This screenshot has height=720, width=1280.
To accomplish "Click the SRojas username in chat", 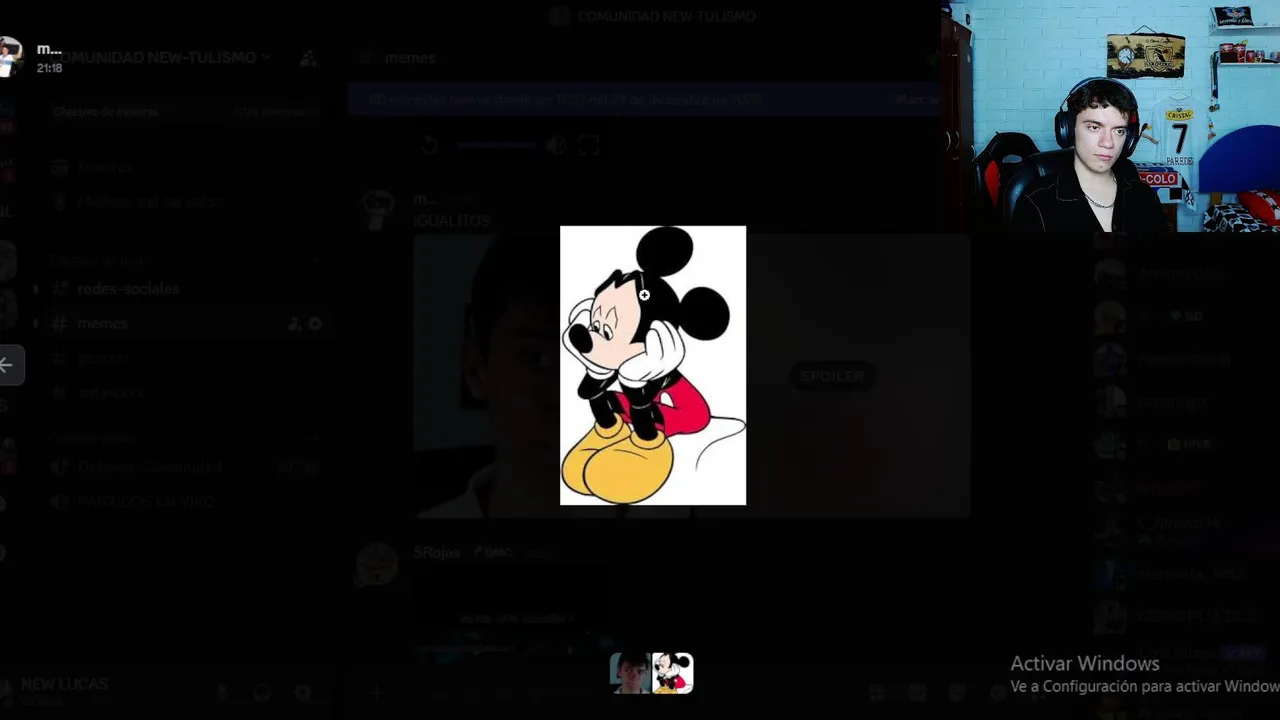I will click(437, 552).
